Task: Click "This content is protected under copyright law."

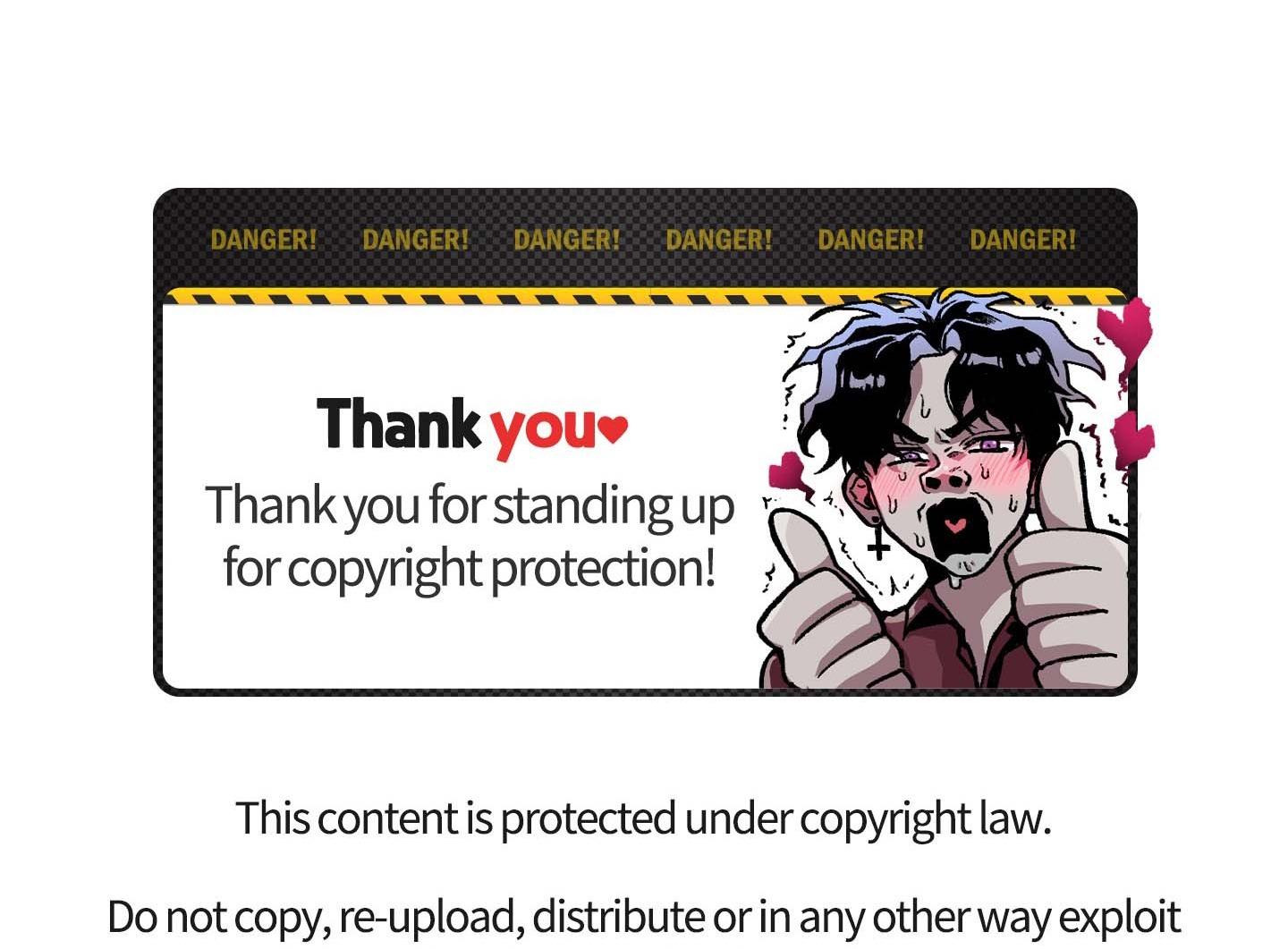Action: 643,818
